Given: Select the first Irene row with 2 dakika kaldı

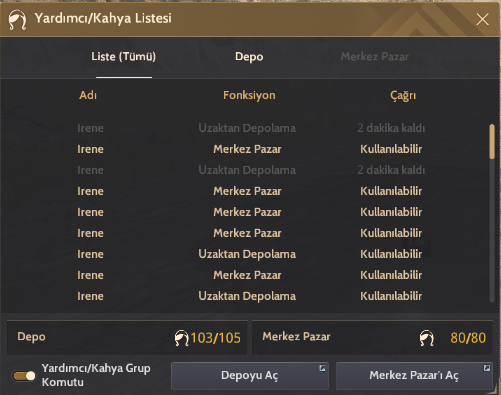Looking at the screenshot, I should click(x=247, y=128).
